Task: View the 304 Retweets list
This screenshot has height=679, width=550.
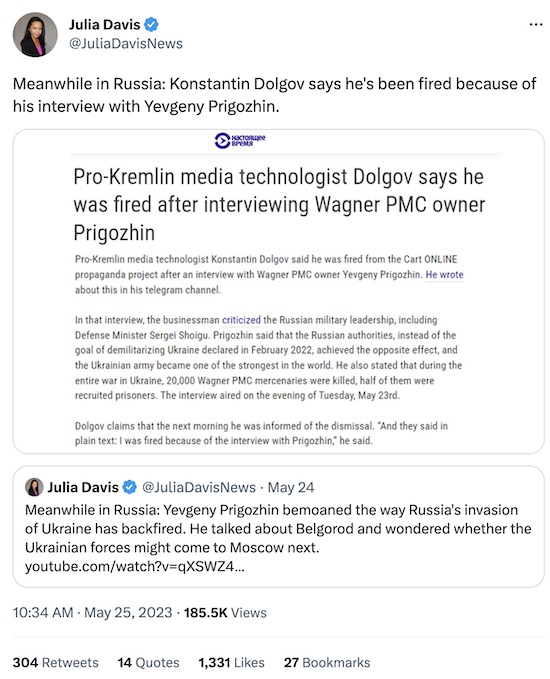Action: click(55, 663)
